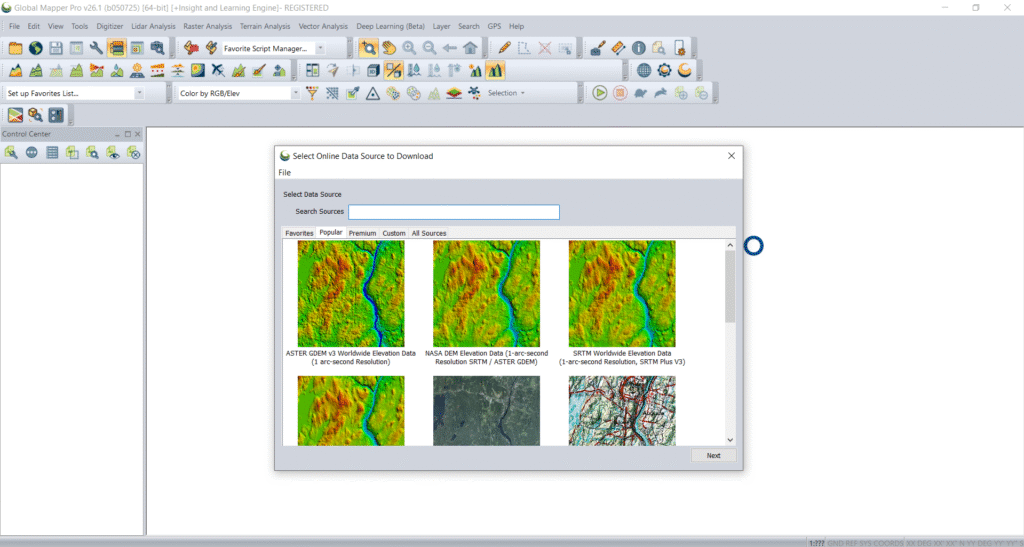
Task: Switch to the Favorites tab
Action: [299, 233]
